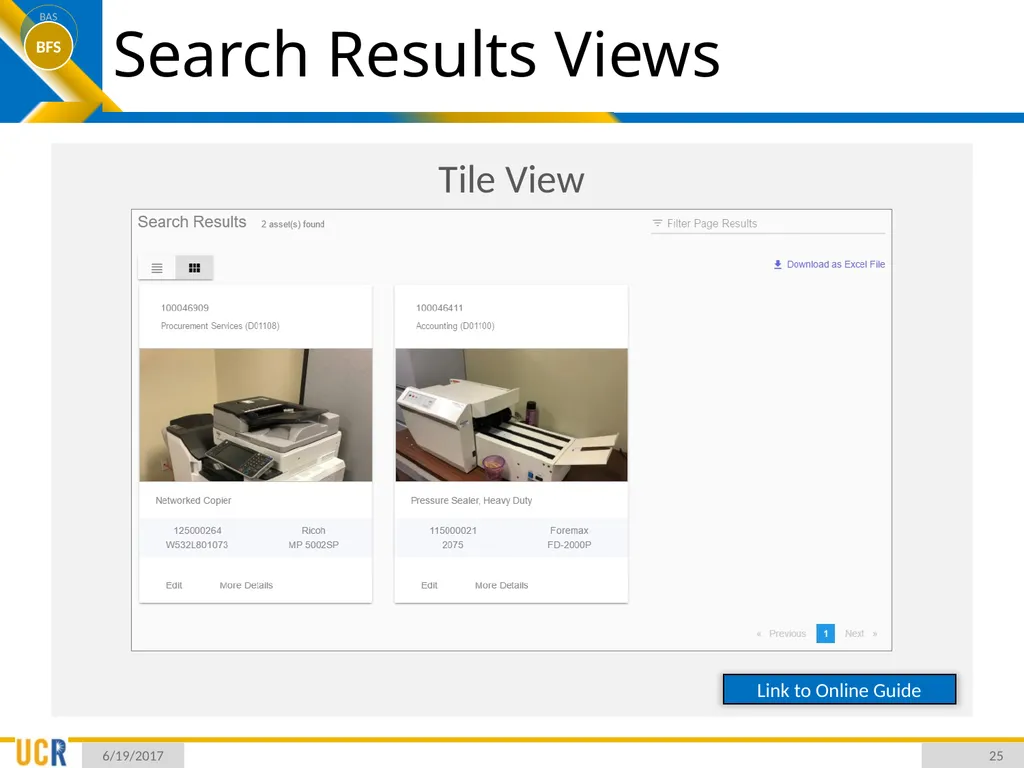Click serial number W532L801073
This screenshot has width=1024, height=768.
[197, 545]
